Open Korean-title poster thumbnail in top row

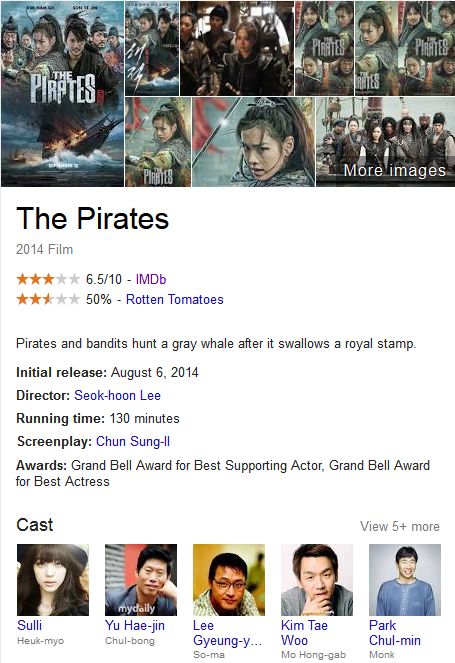pos(152,48)
